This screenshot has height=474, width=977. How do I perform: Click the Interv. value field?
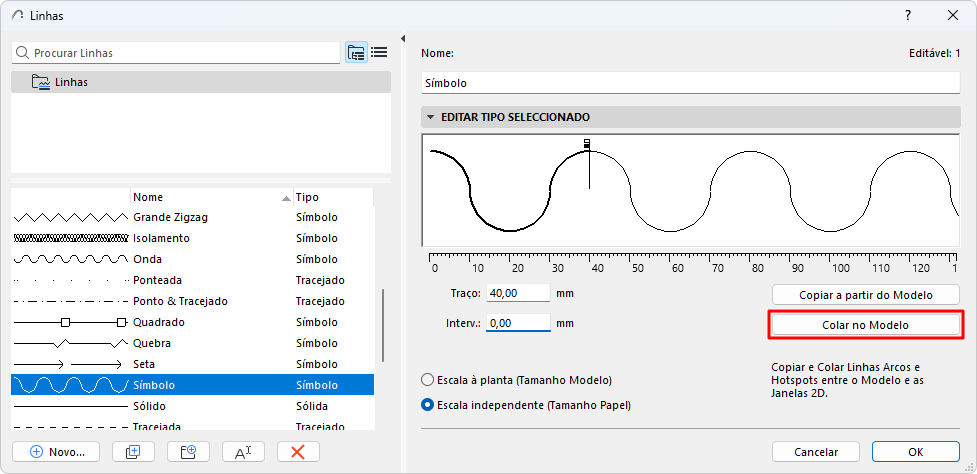[518, 324]
